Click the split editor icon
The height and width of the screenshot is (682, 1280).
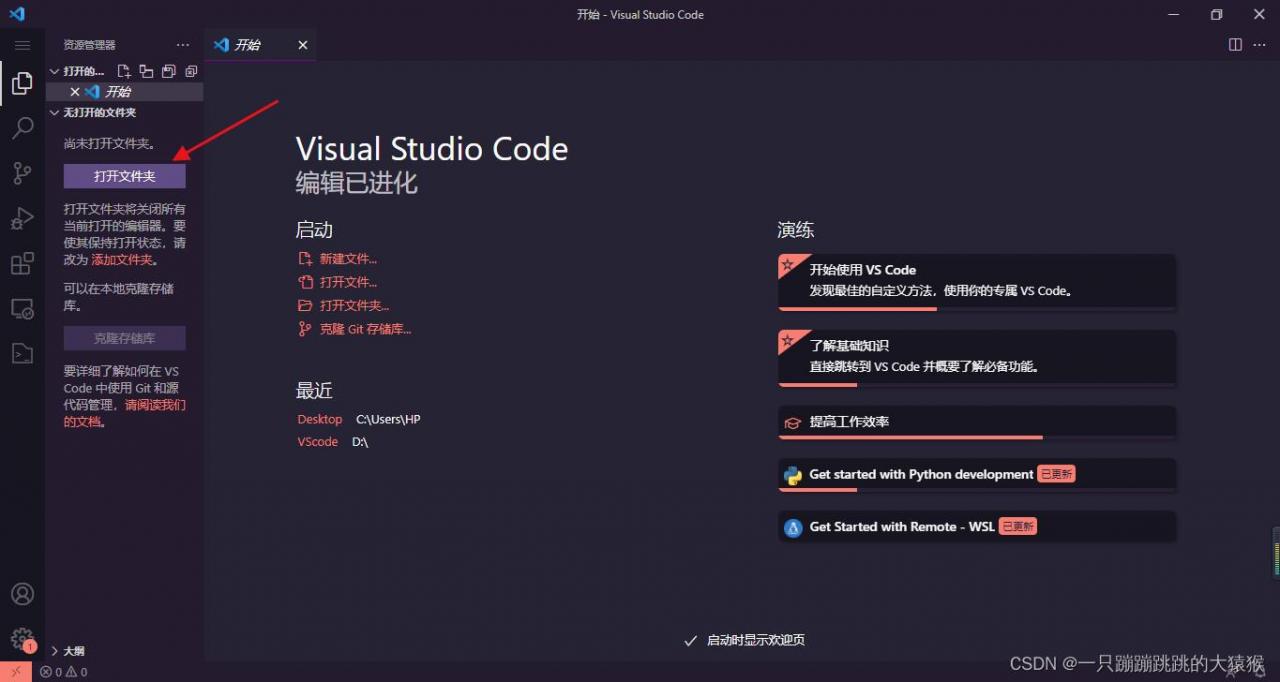[x=1235, y=45]
